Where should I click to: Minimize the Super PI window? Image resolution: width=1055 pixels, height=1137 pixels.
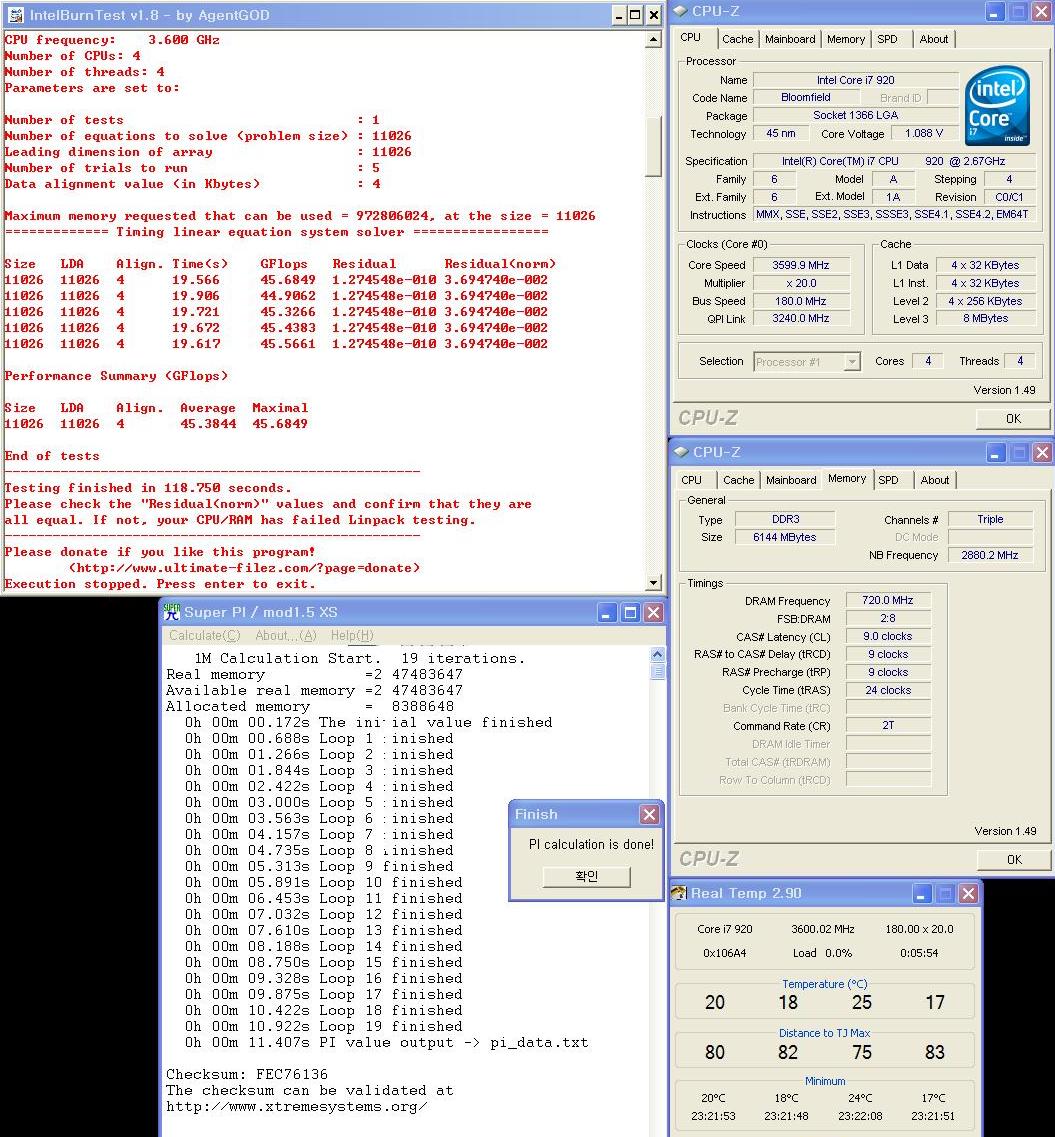click(x=607, y=613)
